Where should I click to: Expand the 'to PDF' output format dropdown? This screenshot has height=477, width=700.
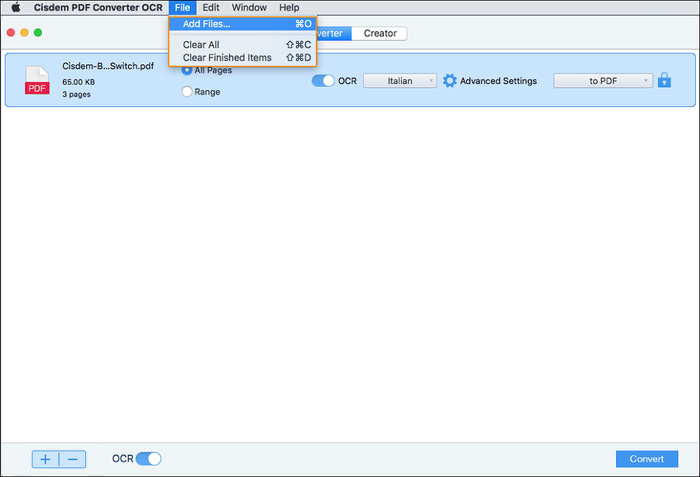click(x=603, y=81)
